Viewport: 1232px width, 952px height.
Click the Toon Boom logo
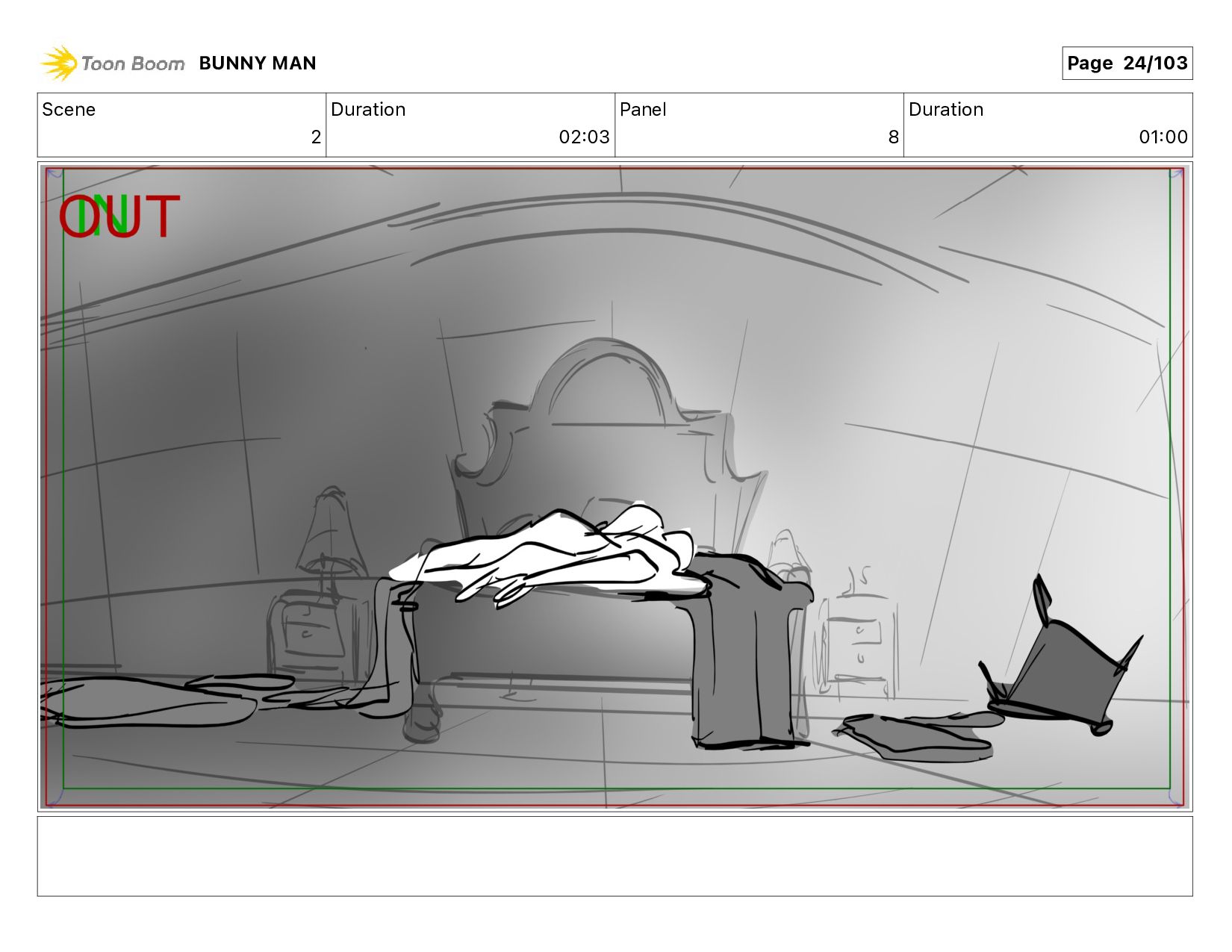pyautogui.click(x=112, y=63)
